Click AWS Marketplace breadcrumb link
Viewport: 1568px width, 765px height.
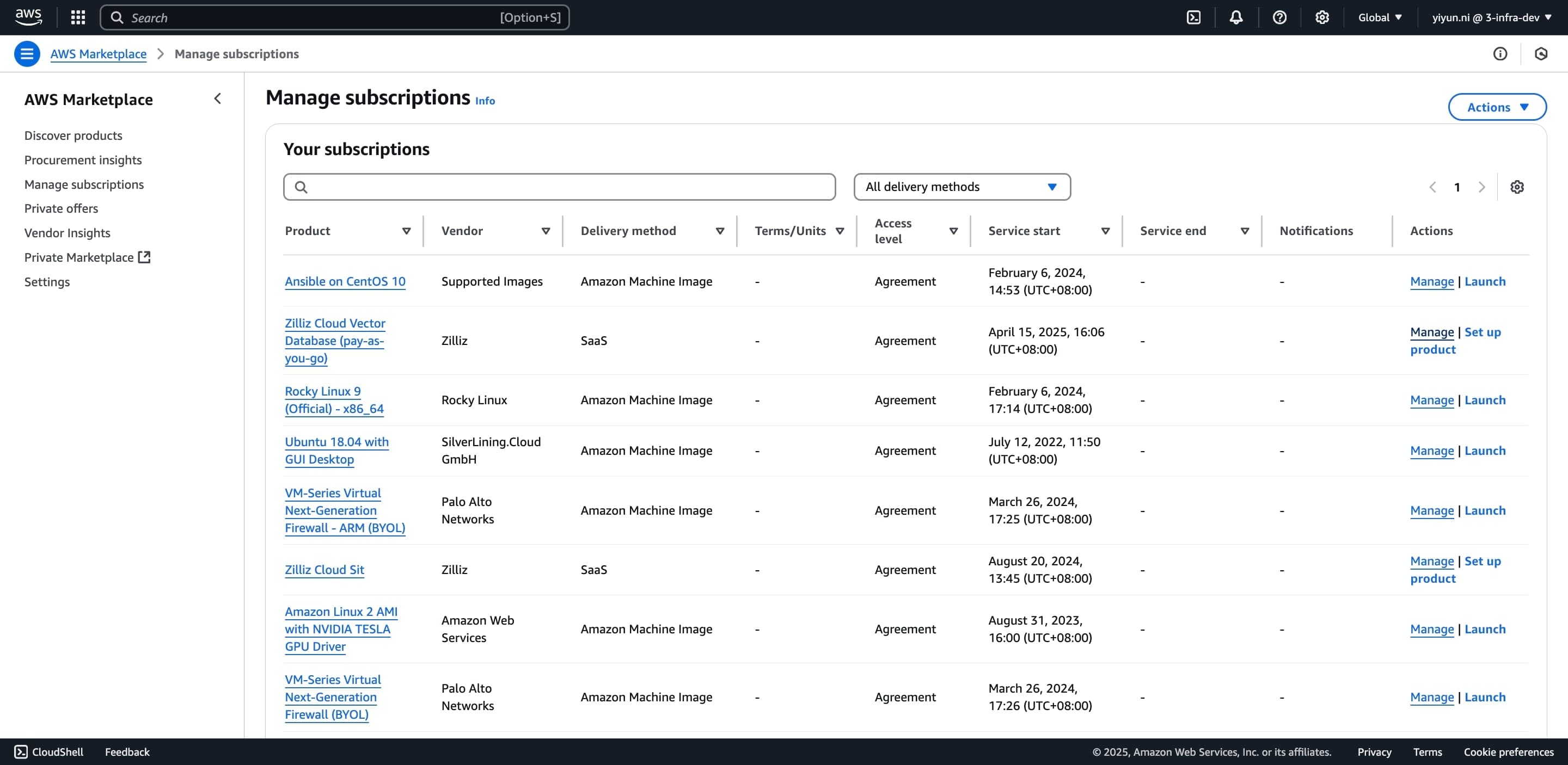[x=98, y=53]
